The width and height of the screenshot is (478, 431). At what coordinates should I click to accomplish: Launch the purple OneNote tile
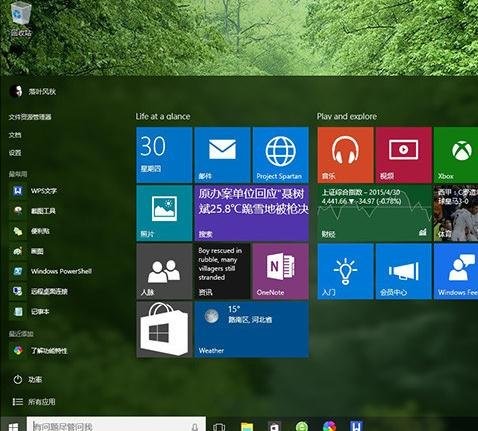coord(280,271)
